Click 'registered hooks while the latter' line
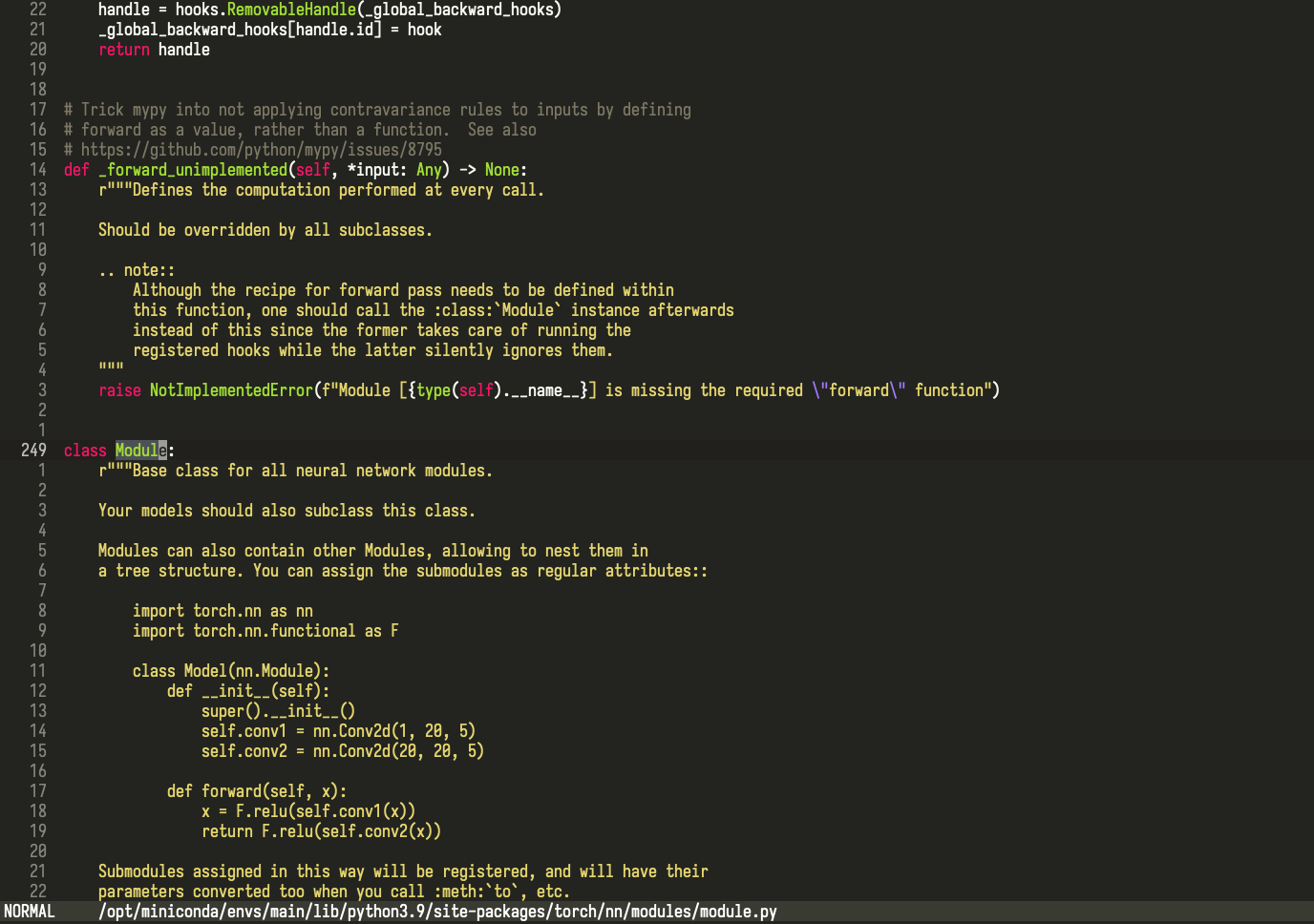This screenshot has width=1314, height=924. 372,350
